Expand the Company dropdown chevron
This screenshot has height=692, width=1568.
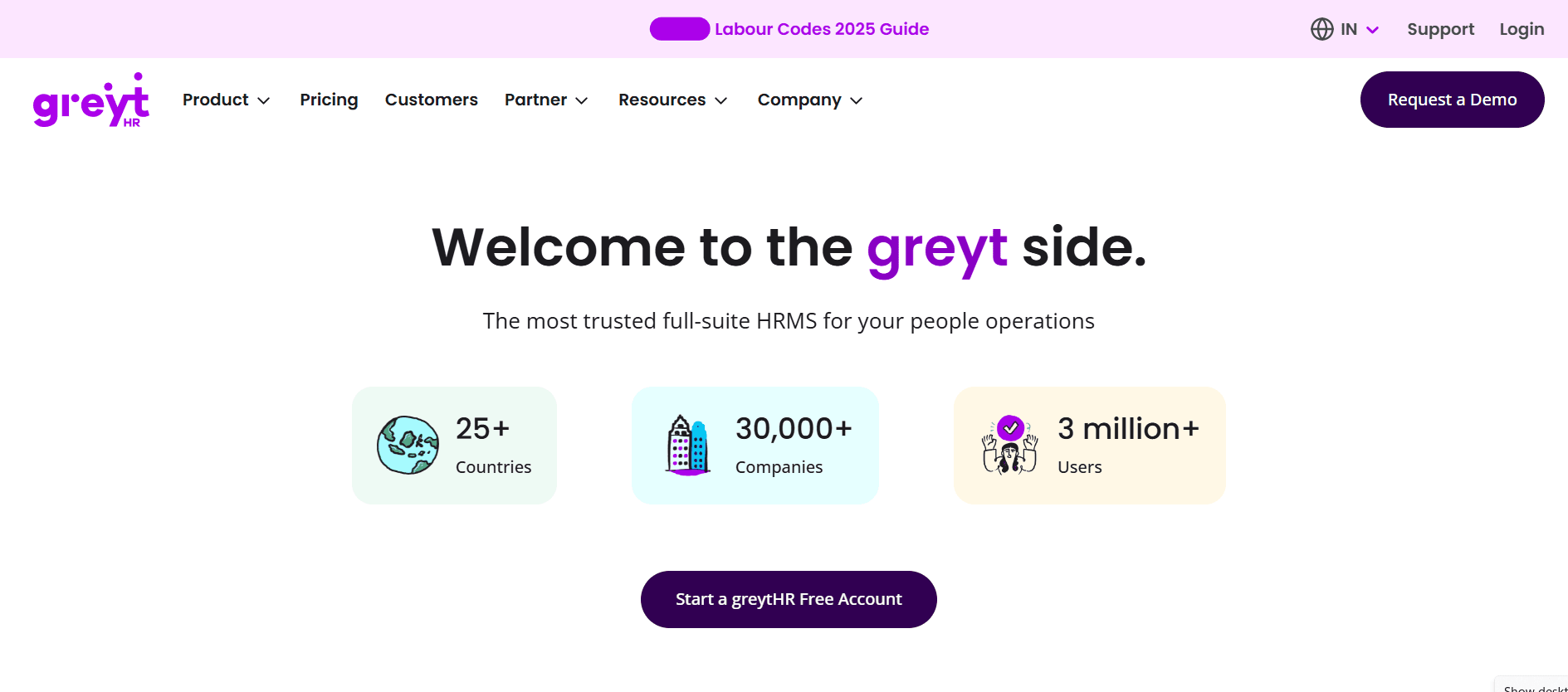pos(857,100)
